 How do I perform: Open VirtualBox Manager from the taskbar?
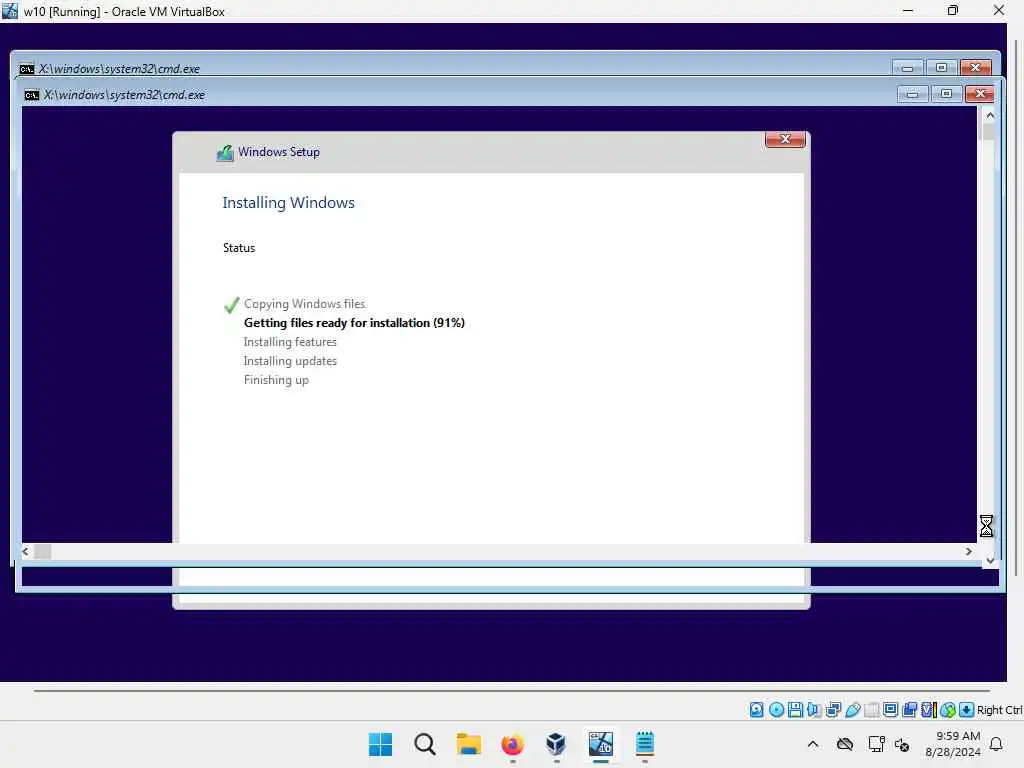pyautogui.click(x=556, y=744)
